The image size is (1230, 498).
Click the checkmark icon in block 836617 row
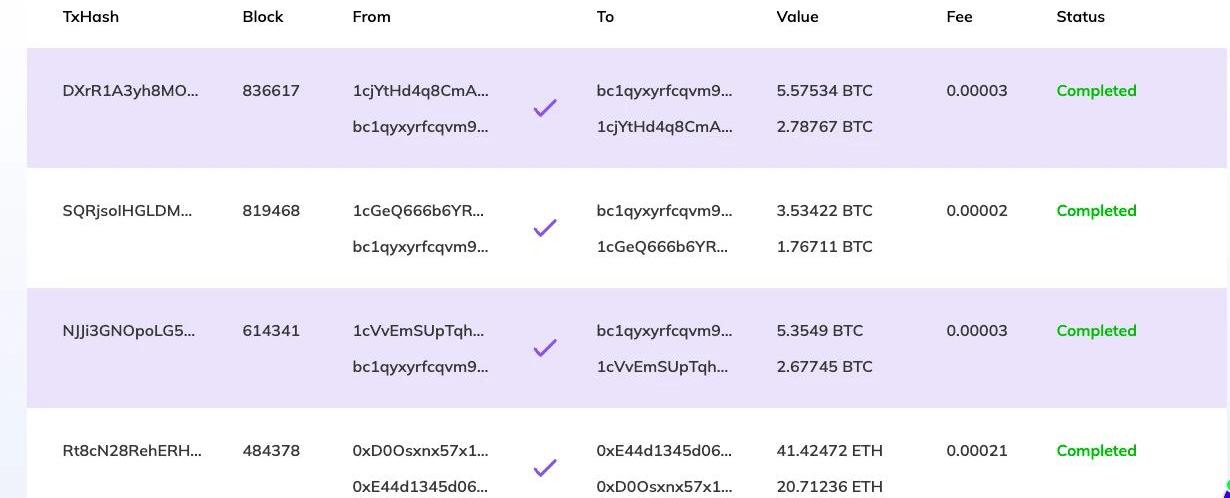pyautogui.click(x=545, y=108)
